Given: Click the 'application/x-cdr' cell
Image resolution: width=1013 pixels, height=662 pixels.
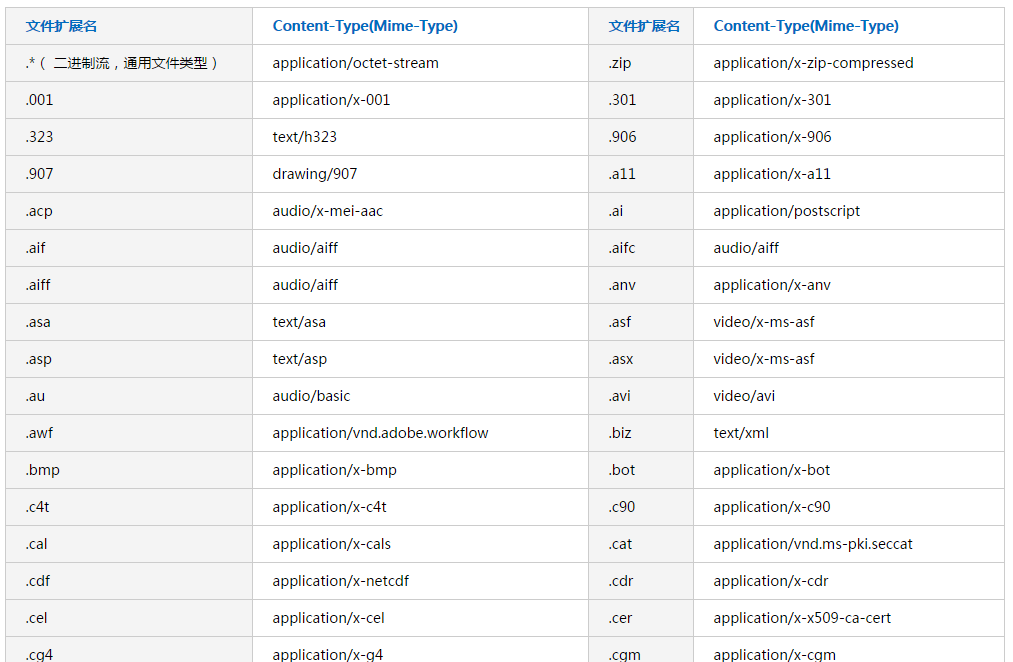Looking at the screenshot, I should pos(849,581).
